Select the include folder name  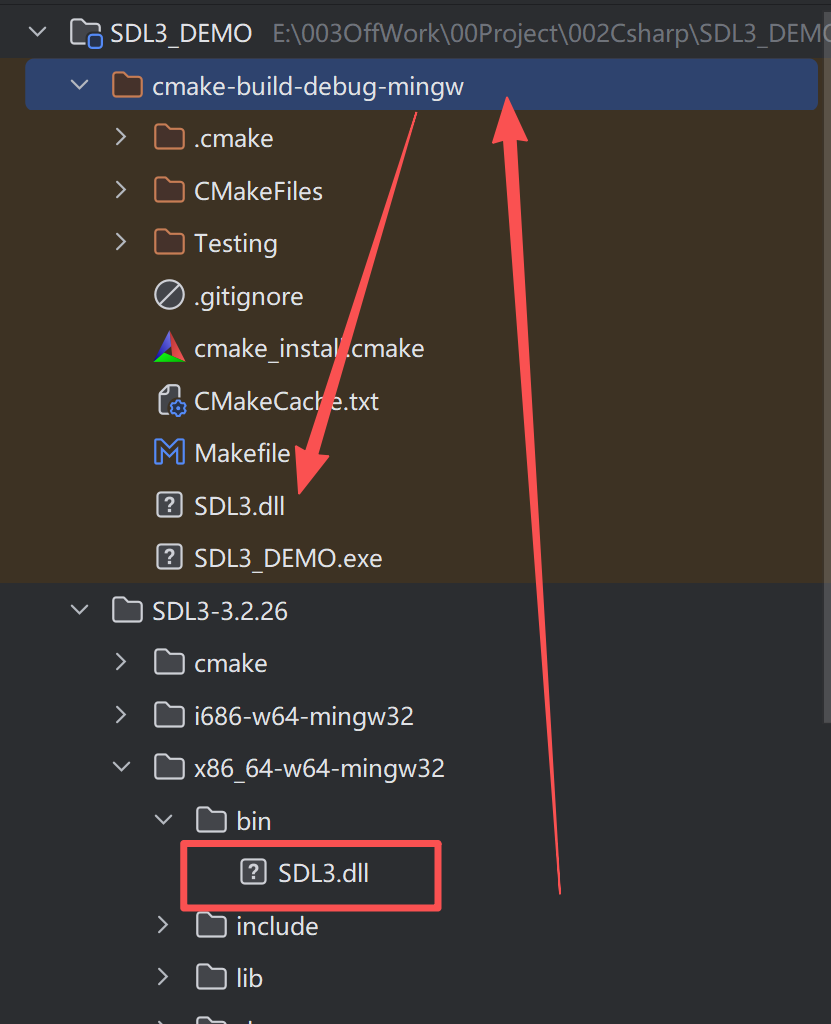click(x=277, y=926)
